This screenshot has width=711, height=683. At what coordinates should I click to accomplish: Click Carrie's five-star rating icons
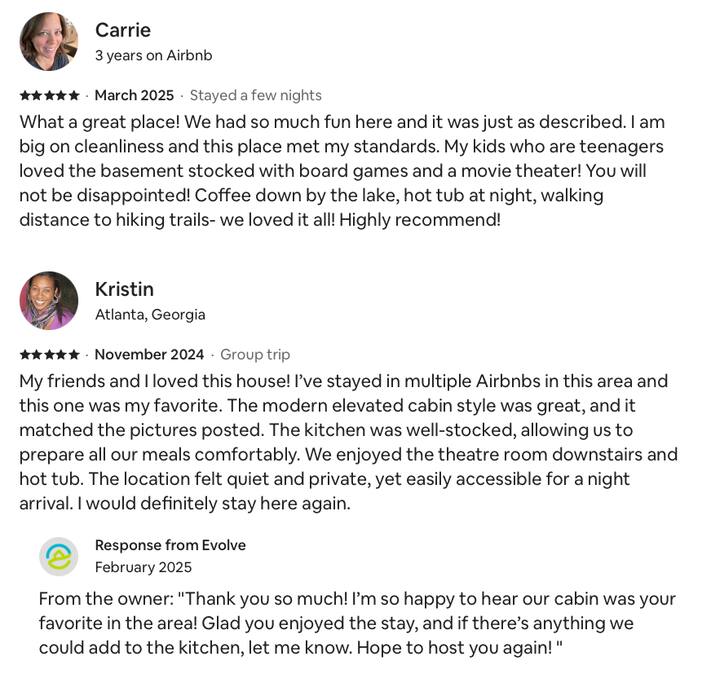[x=49, y=96]
